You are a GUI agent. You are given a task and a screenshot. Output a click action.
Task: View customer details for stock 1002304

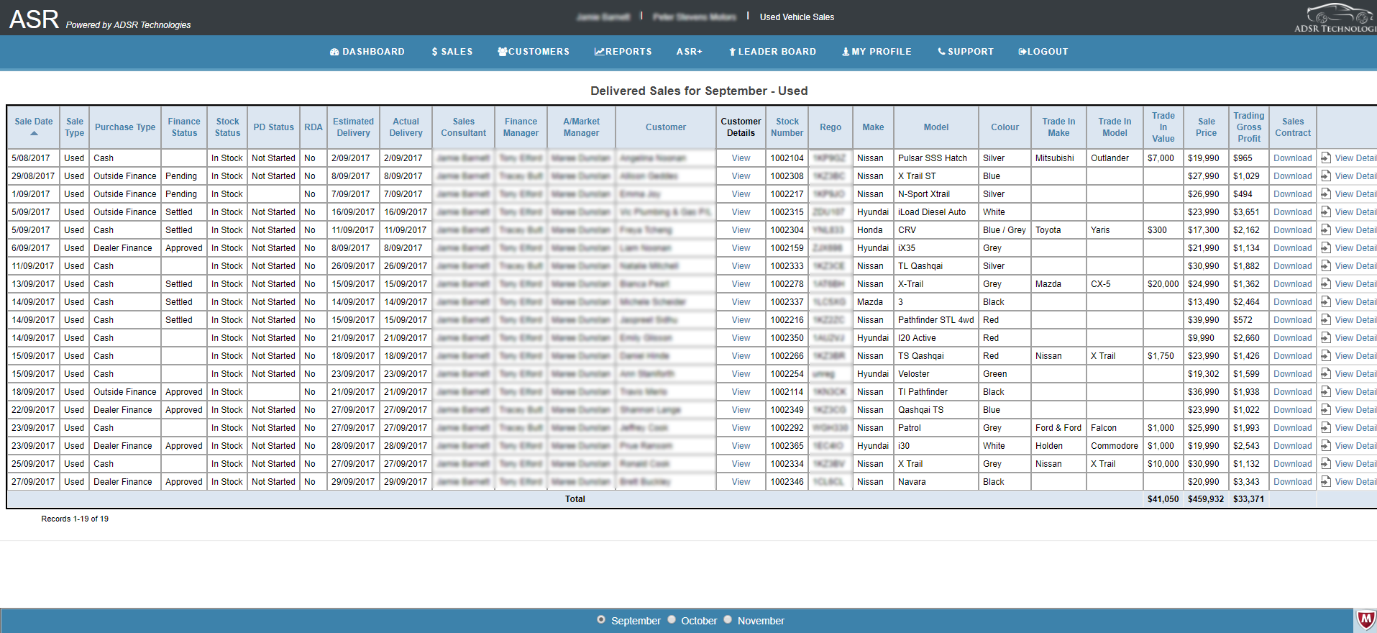click(x=741, y=230)
